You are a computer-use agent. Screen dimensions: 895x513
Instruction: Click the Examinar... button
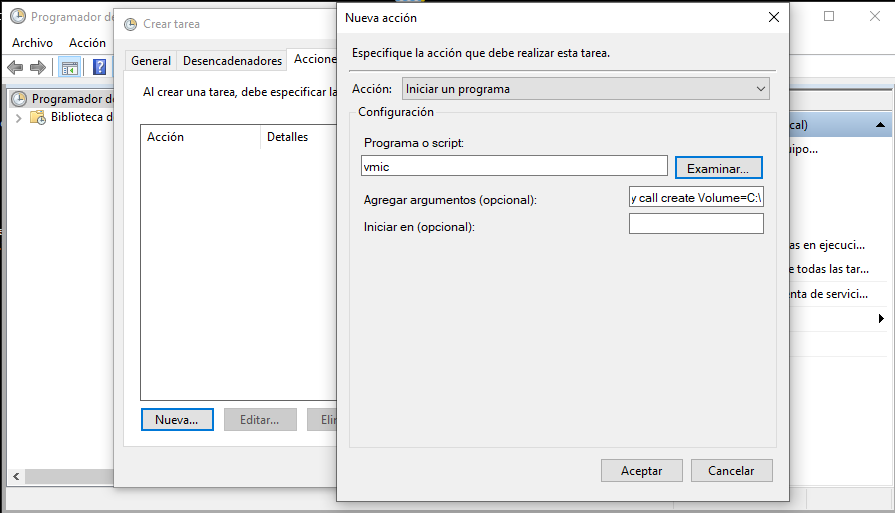718,168
